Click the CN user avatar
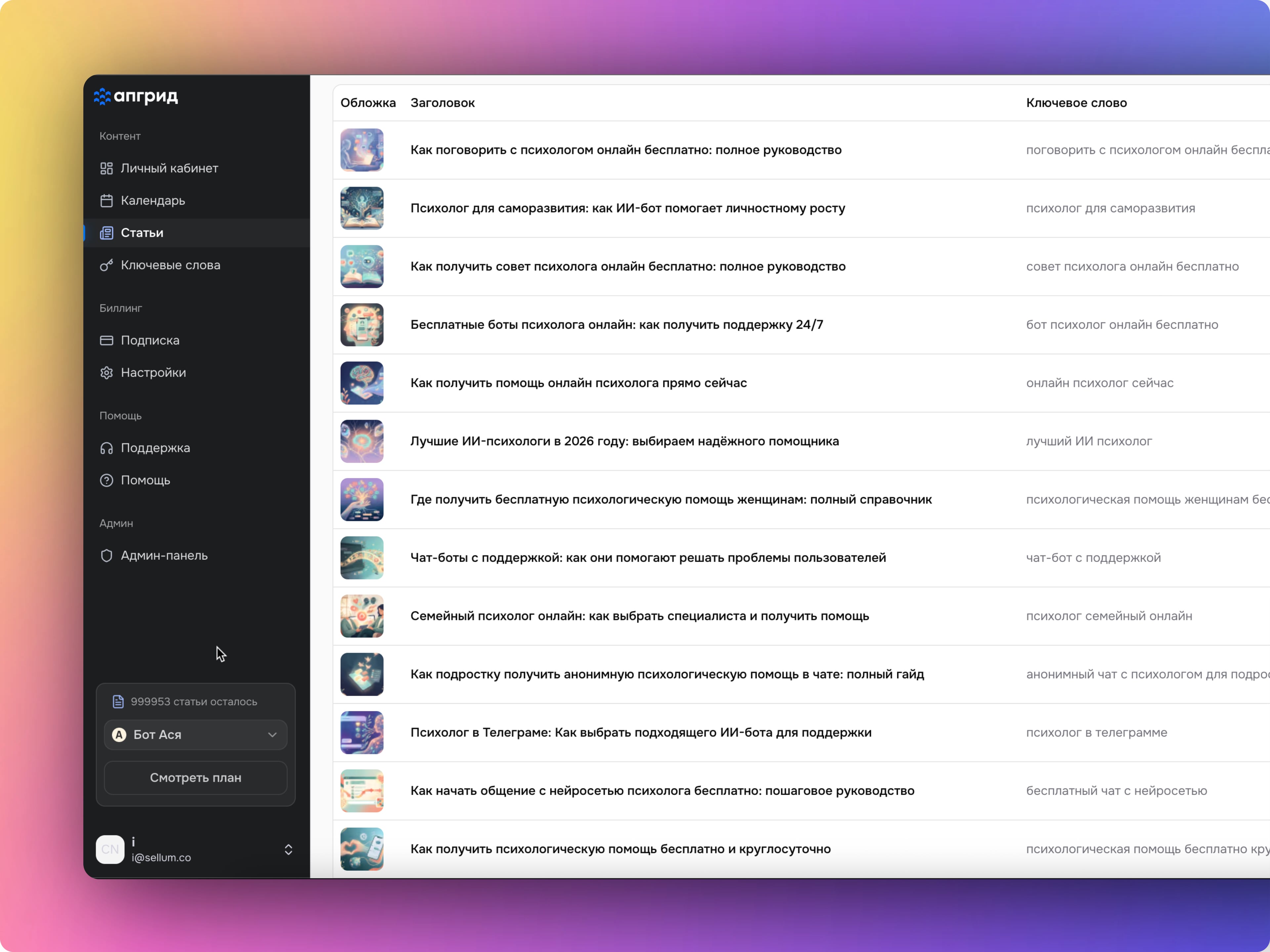This screenshot has height=952, width=1270. coord(110,849)
